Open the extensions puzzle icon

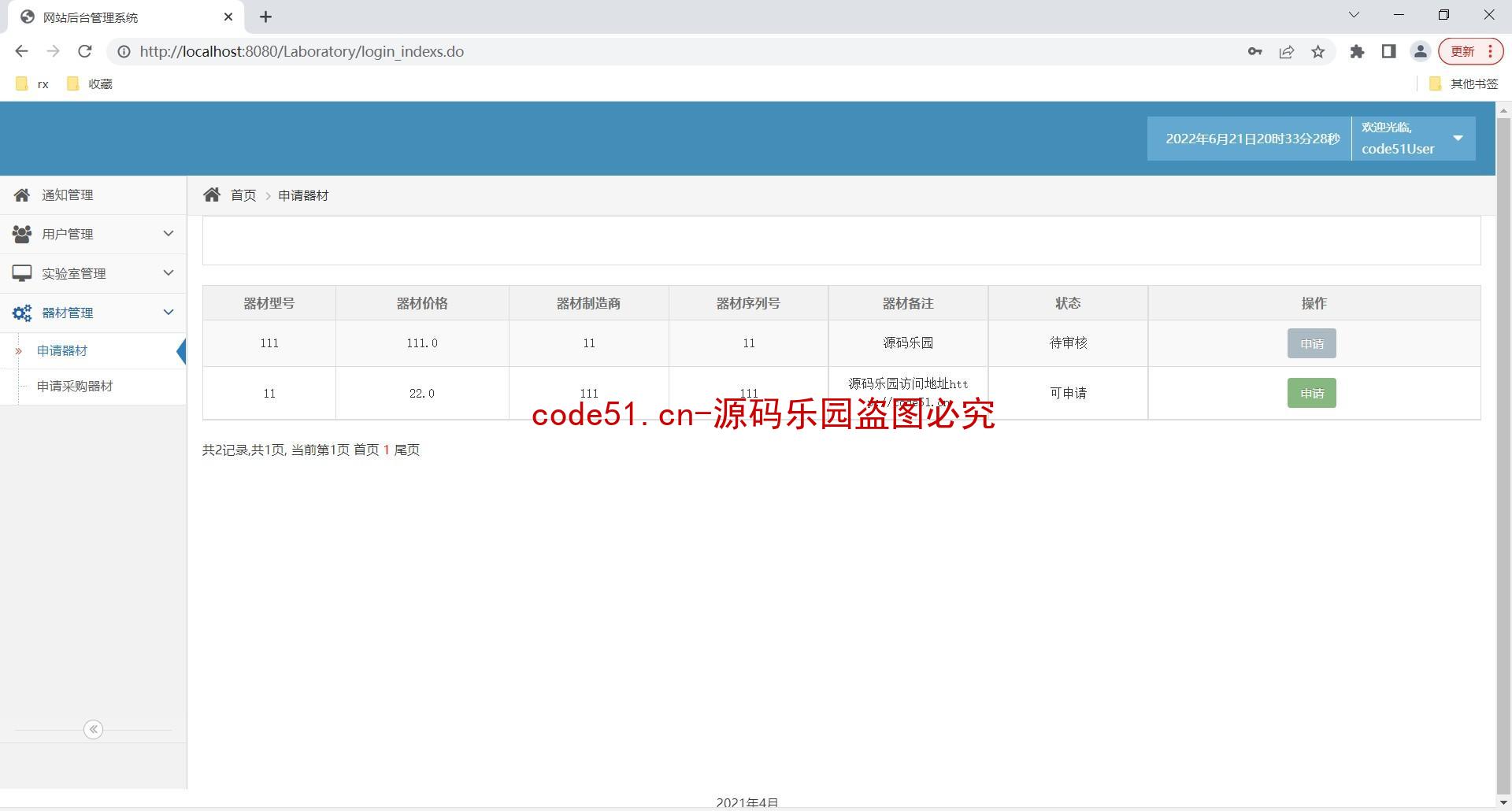pyautogui.click(x=1357, y=51)
